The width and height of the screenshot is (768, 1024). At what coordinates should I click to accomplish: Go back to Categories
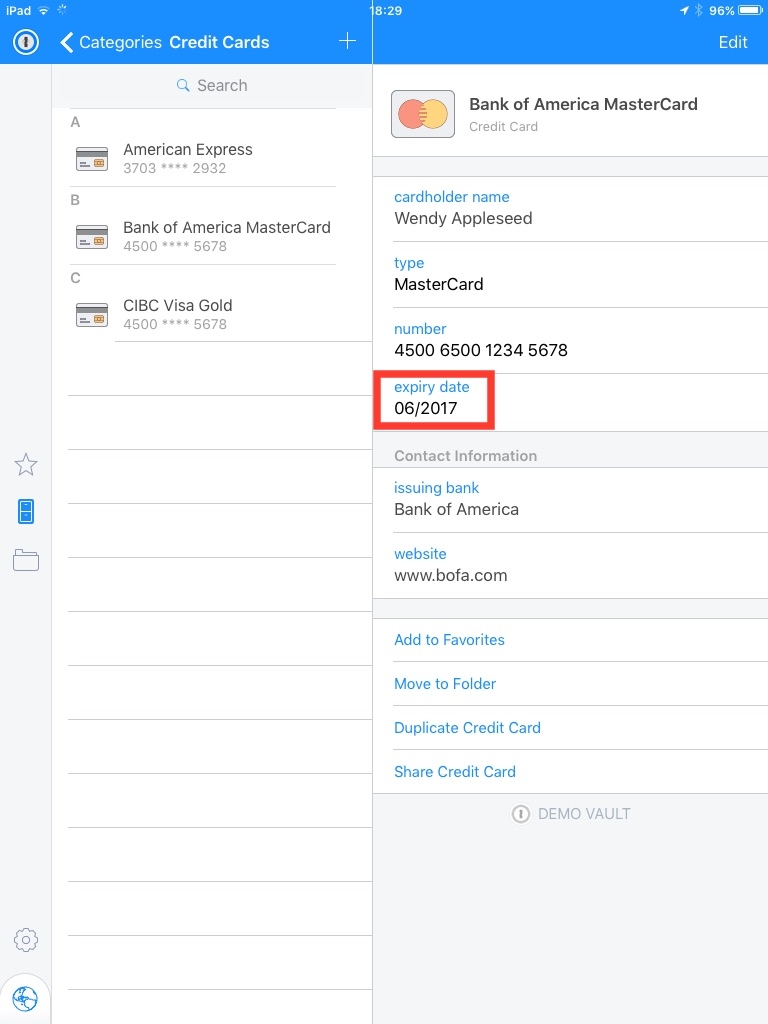point(110,42)
